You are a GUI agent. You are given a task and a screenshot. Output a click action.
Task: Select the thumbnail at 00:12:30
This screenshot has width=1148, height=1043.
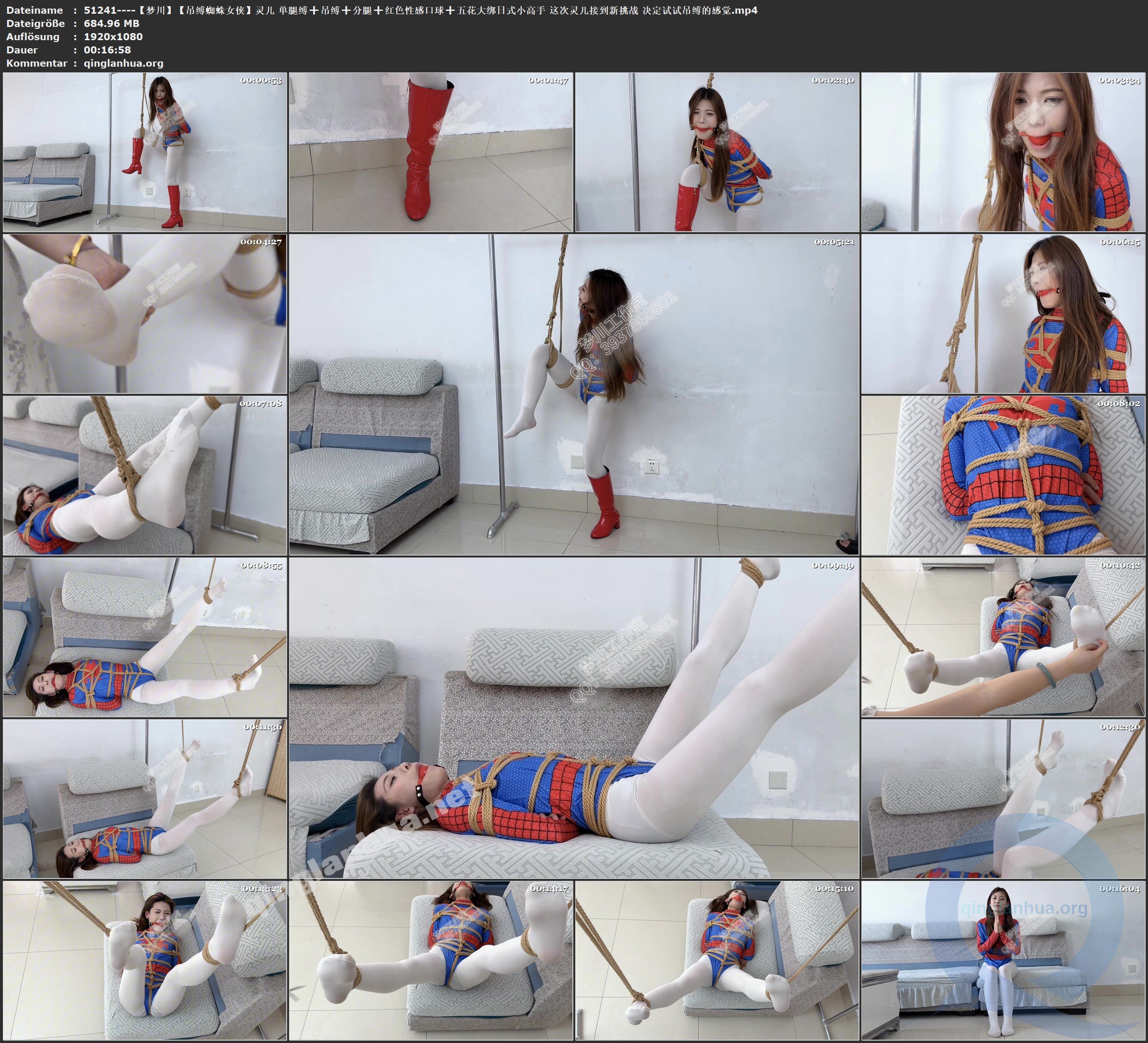1003,799
